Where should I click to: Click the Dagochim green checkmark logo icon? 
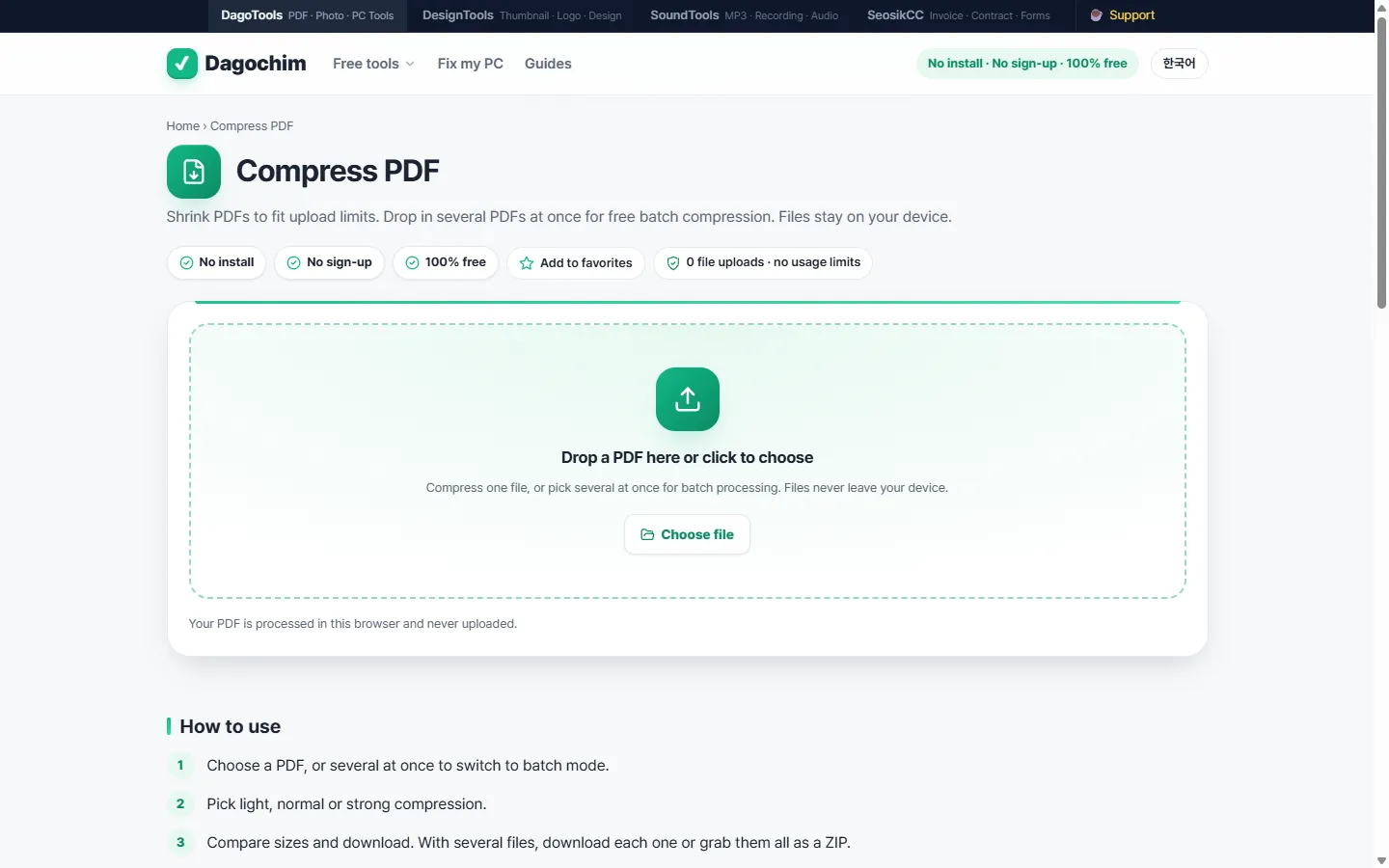point(181,64)
